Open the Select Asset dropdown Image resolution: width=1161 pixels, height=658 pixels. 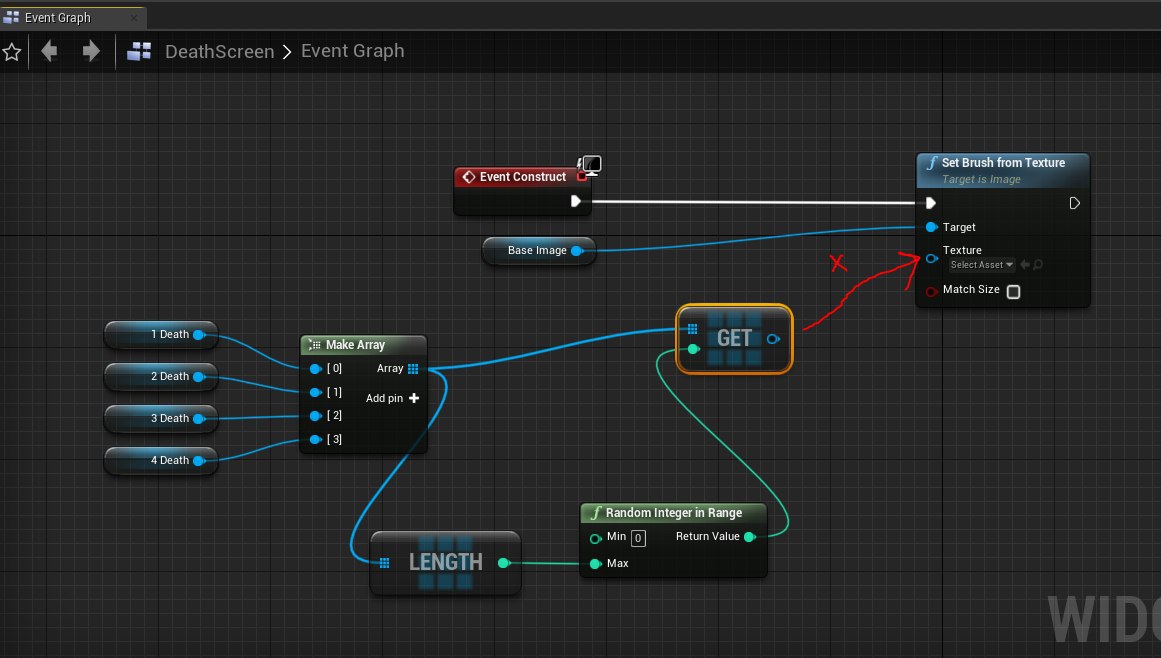click(981, 265)
